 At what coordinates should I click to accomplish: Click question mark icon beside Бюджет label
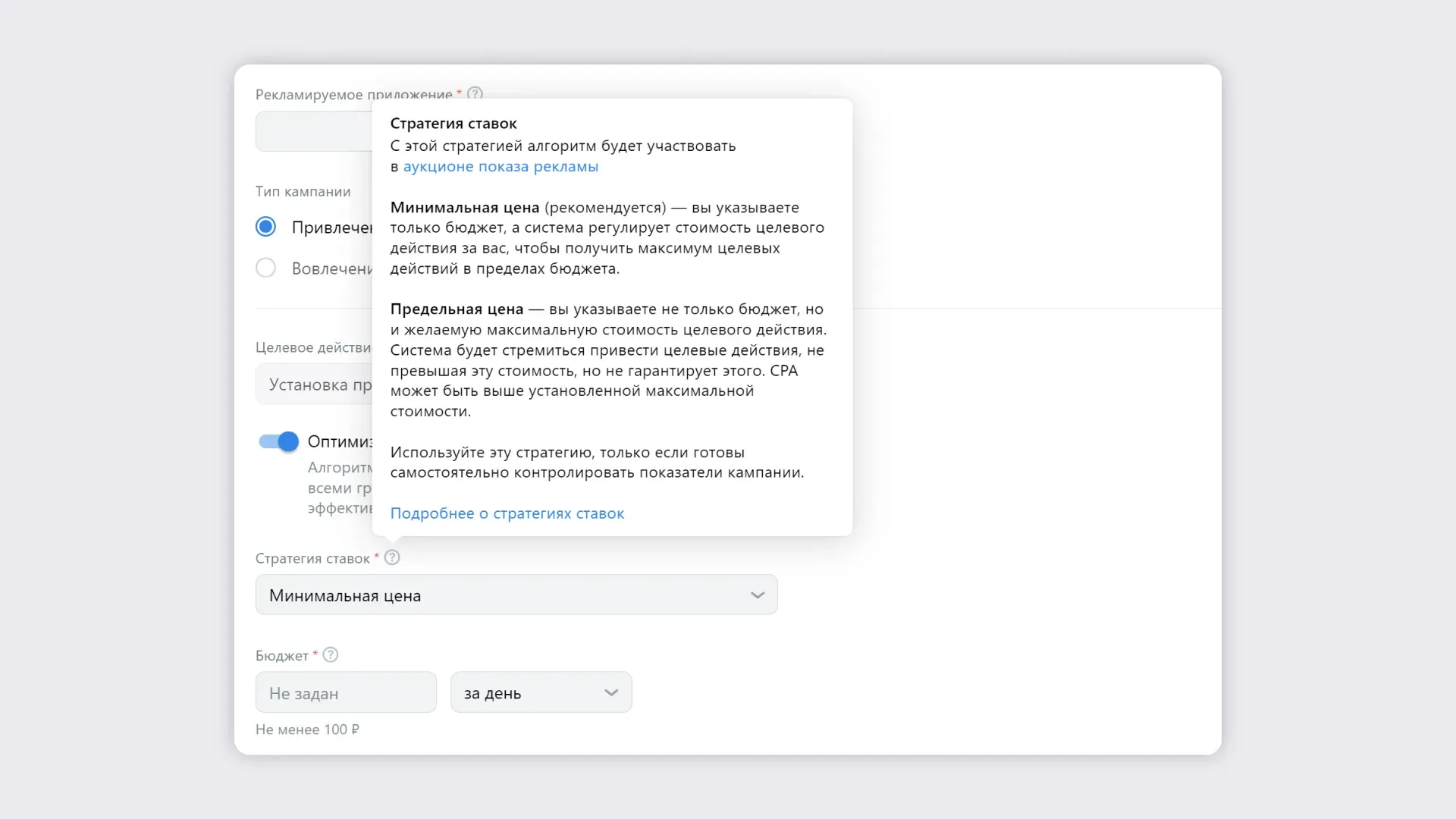[x=331, y=655]
